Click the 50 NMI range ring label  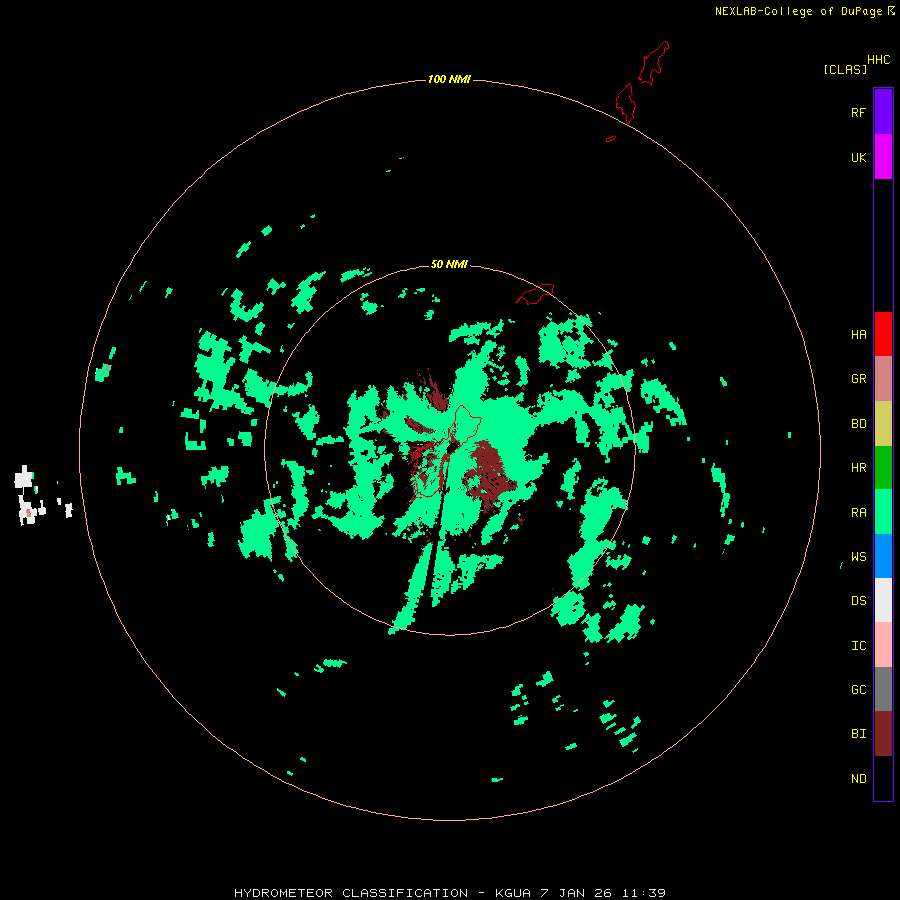[449, 264]
